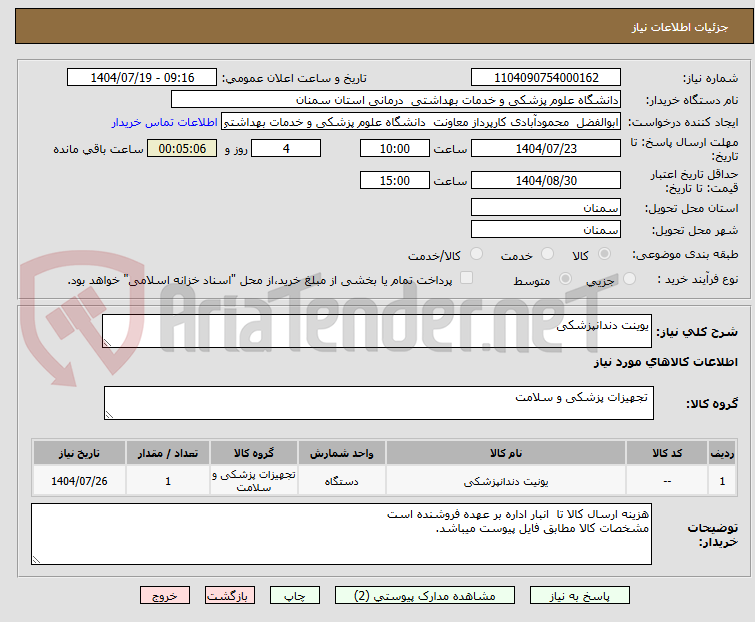Click the delivery city field 'سمنان'
The width and height of the screenshot is (755, 622).
[546, 229]
